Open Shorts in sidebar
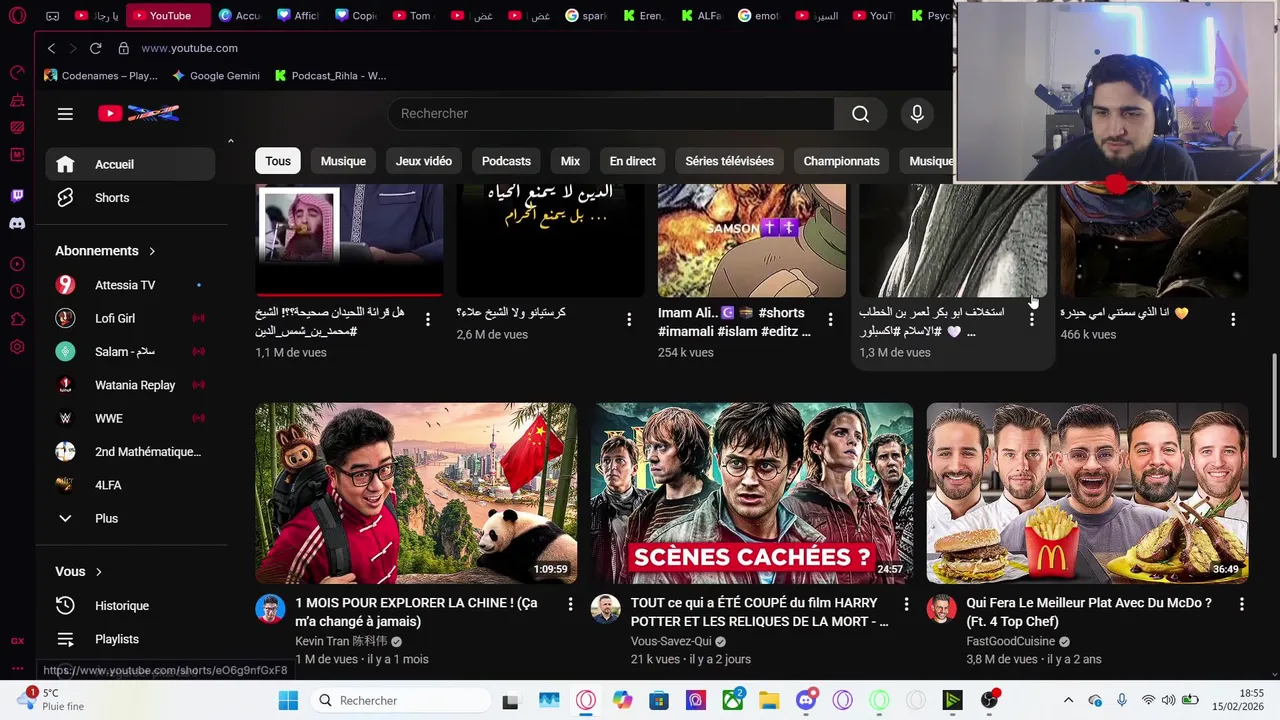The width and height of the screenshot is (1280, 720). [130, 198]
